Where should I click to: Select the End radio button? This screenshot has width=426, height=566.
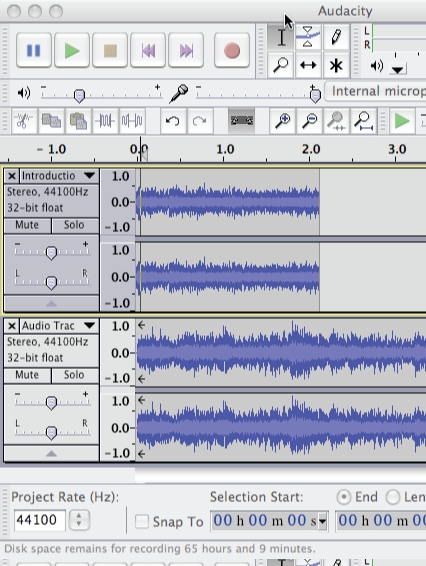343,497
